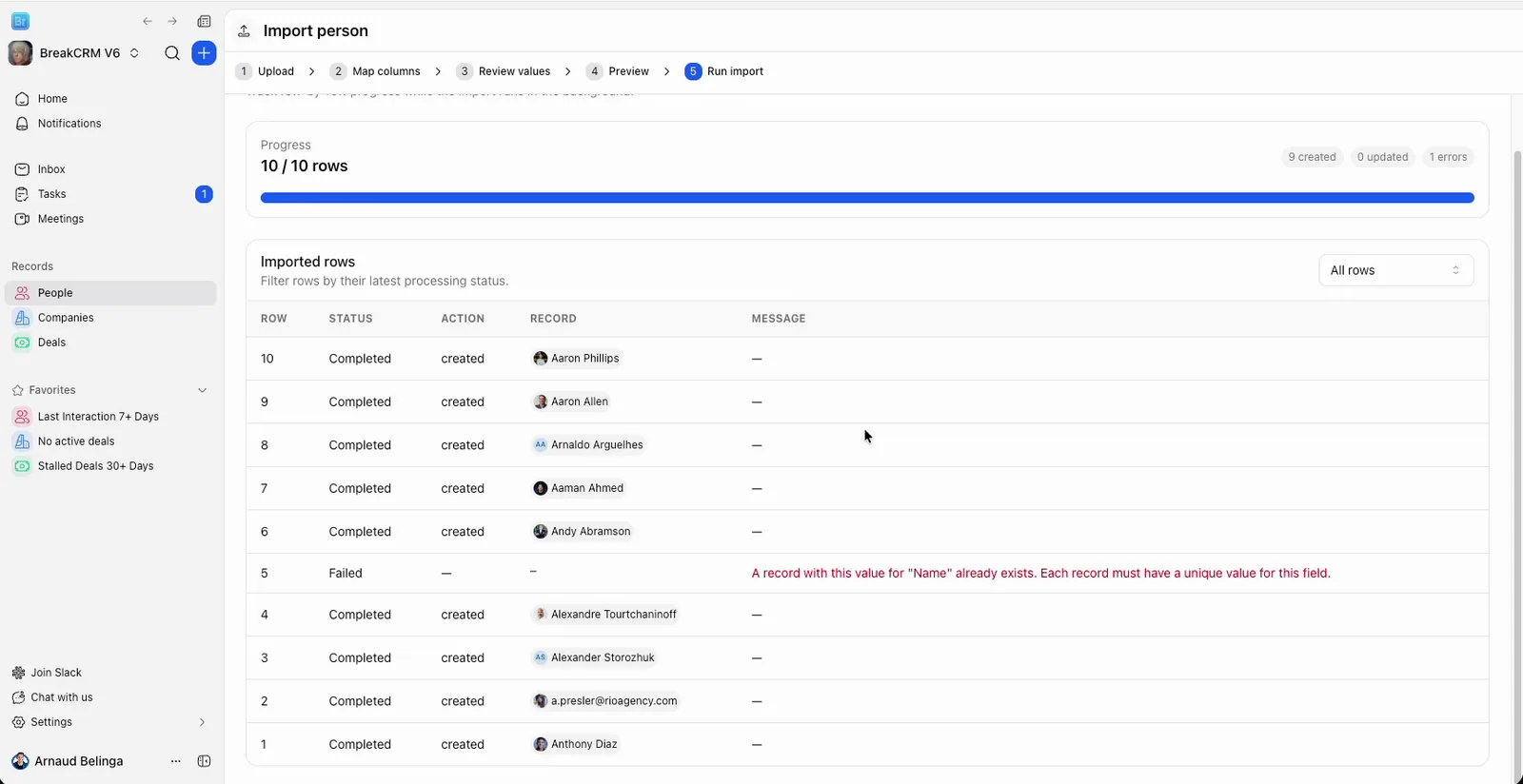Select the Run import step
Image resolution: width=1523 pixels, height=784 pixels.
coord(724,71)
